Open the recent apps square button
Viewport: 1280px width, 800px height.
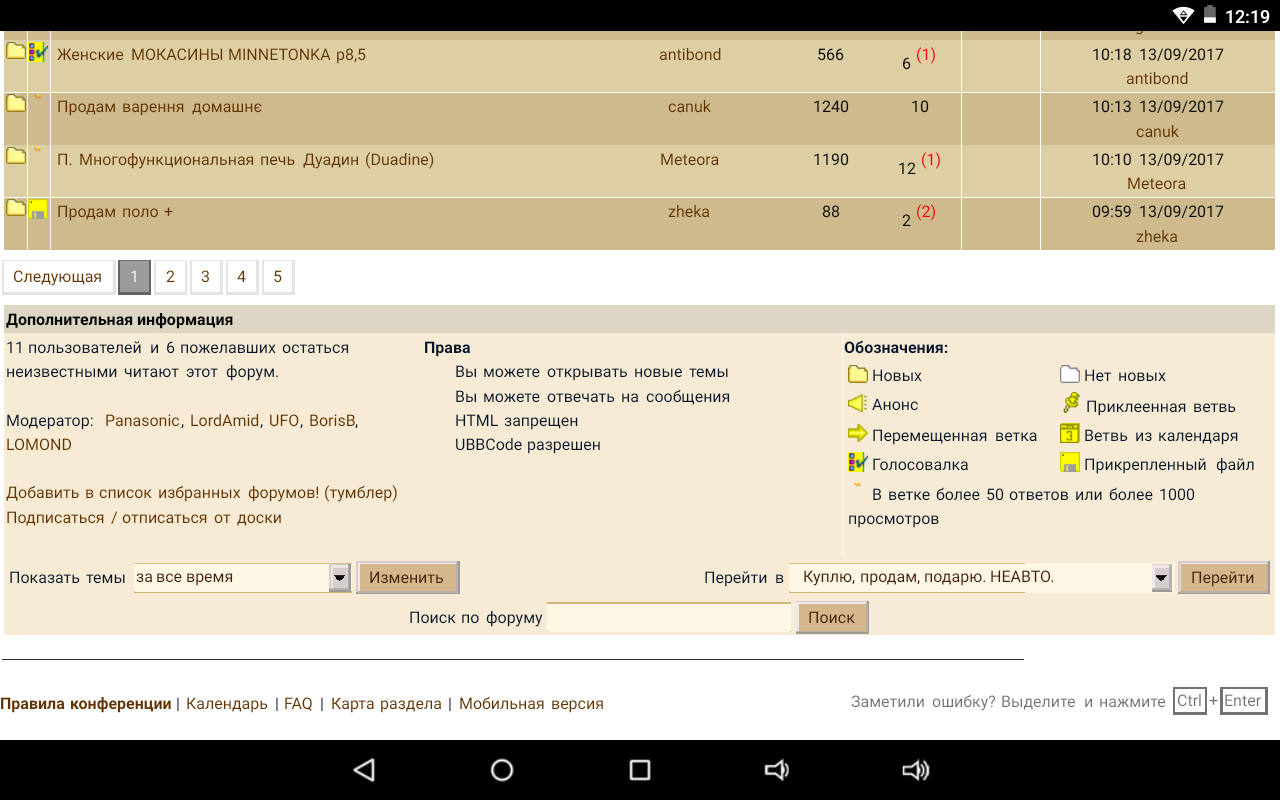coord(639,769)
